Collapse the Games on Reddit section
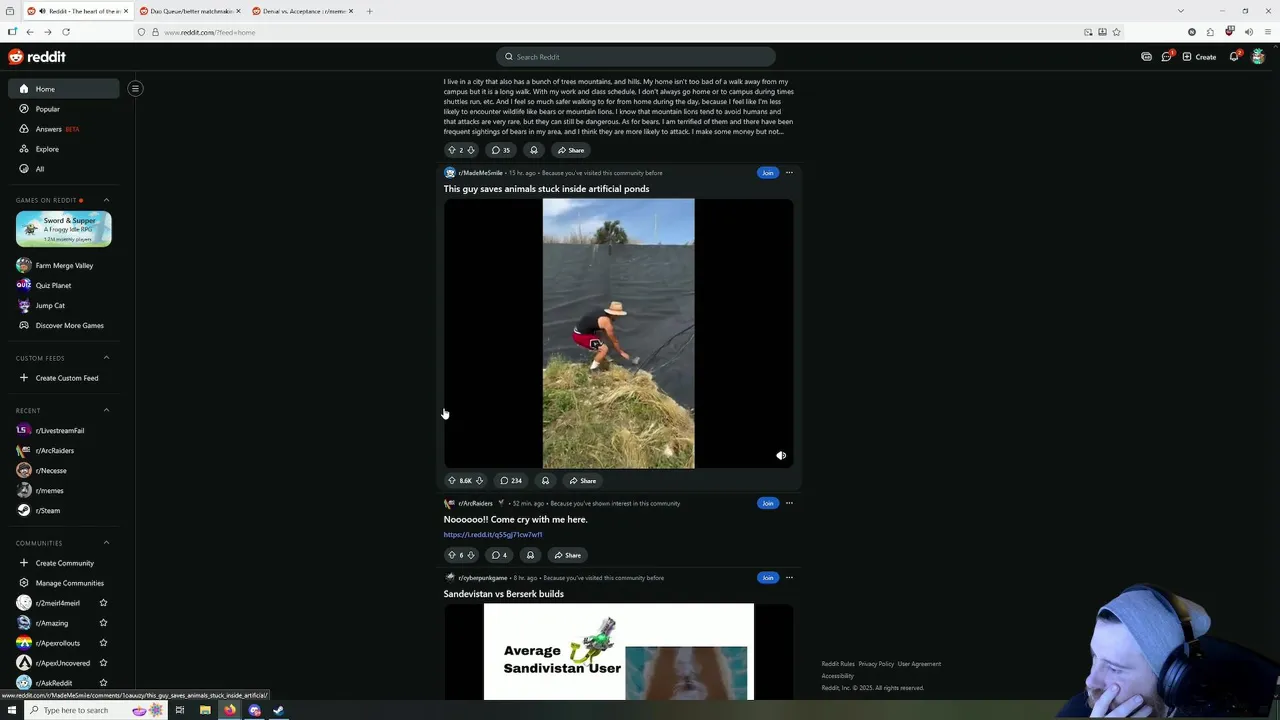Screen dimensions: 1280x720 coord(106,200)
